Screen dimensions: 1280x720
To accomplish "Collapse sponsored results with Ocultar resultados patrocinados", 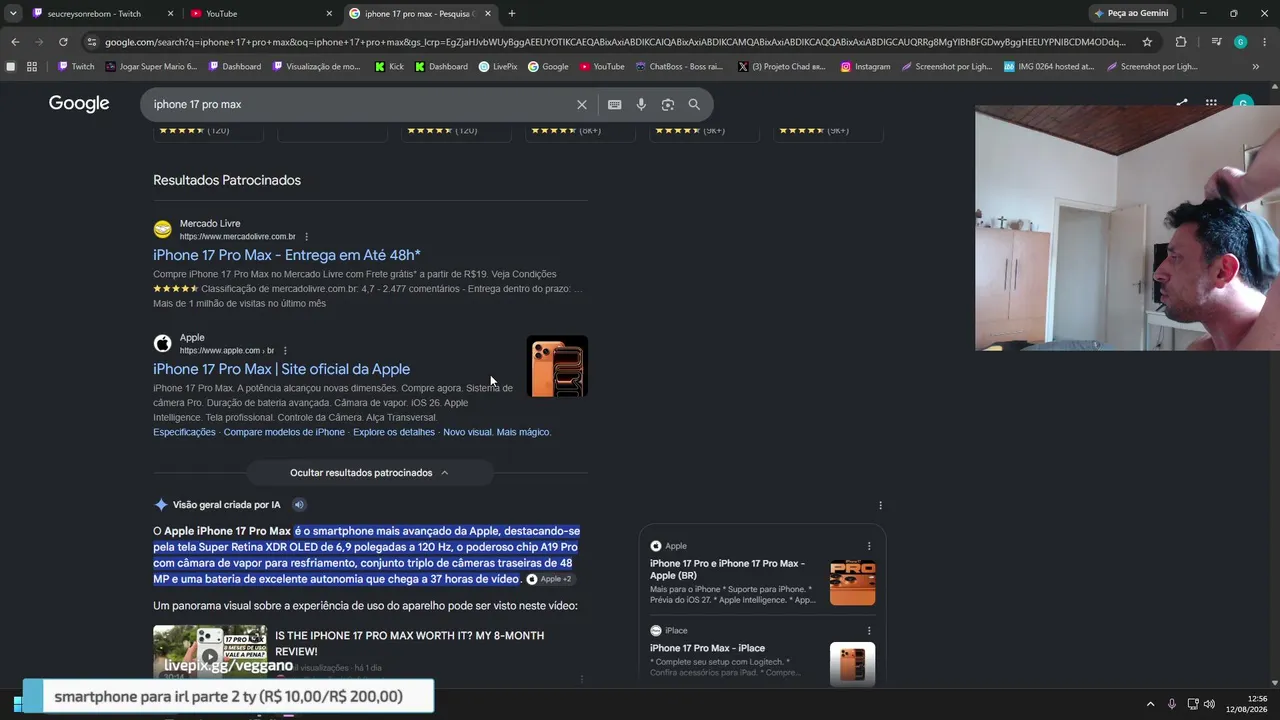I will click(370, 473).
